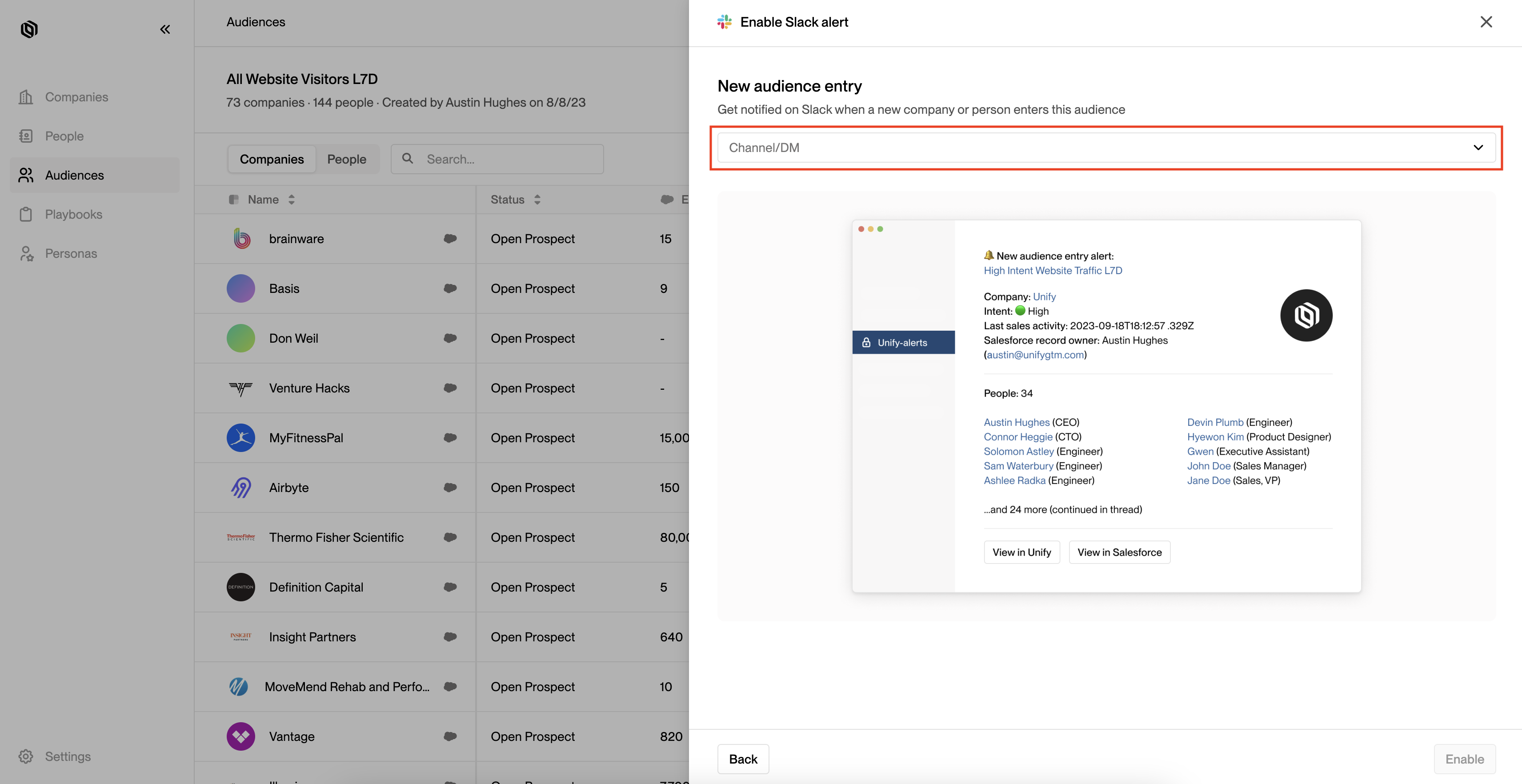Click the Unify logo in sidebar
The width and height of the screenshot is (1522, 784).
(29, 29)
